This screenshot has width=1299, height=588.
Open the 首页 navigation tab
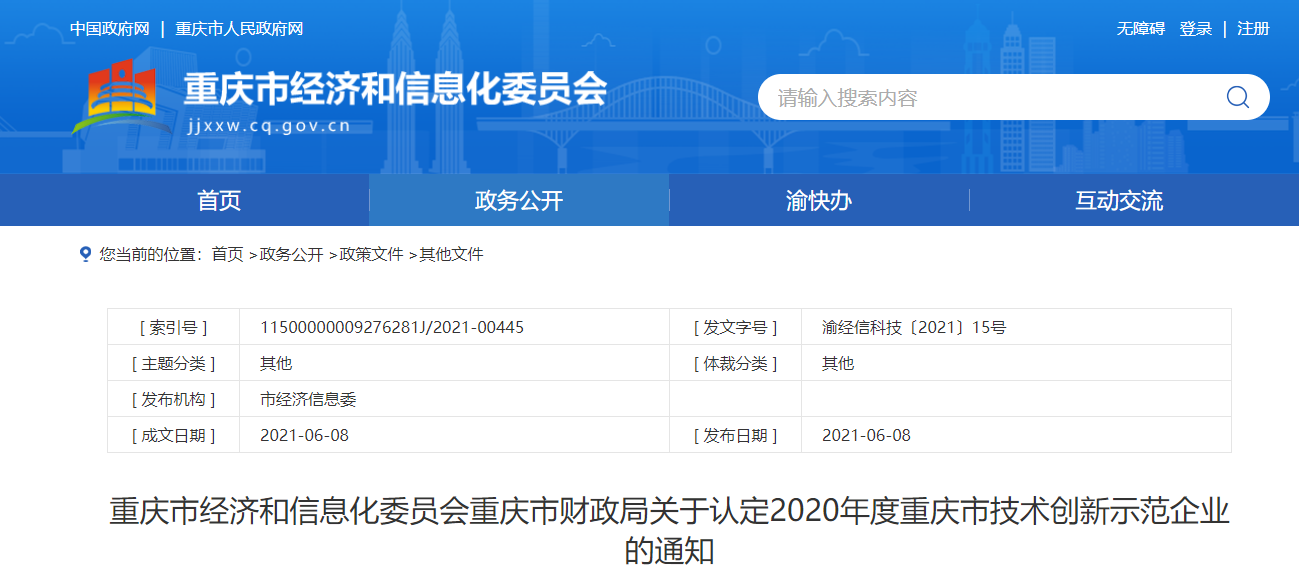tap(219, 201)
